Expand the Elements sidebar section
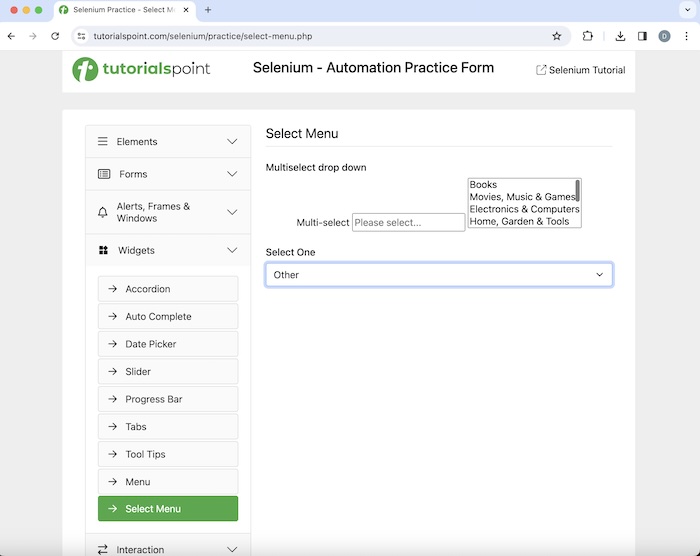 tap(167, 142)
